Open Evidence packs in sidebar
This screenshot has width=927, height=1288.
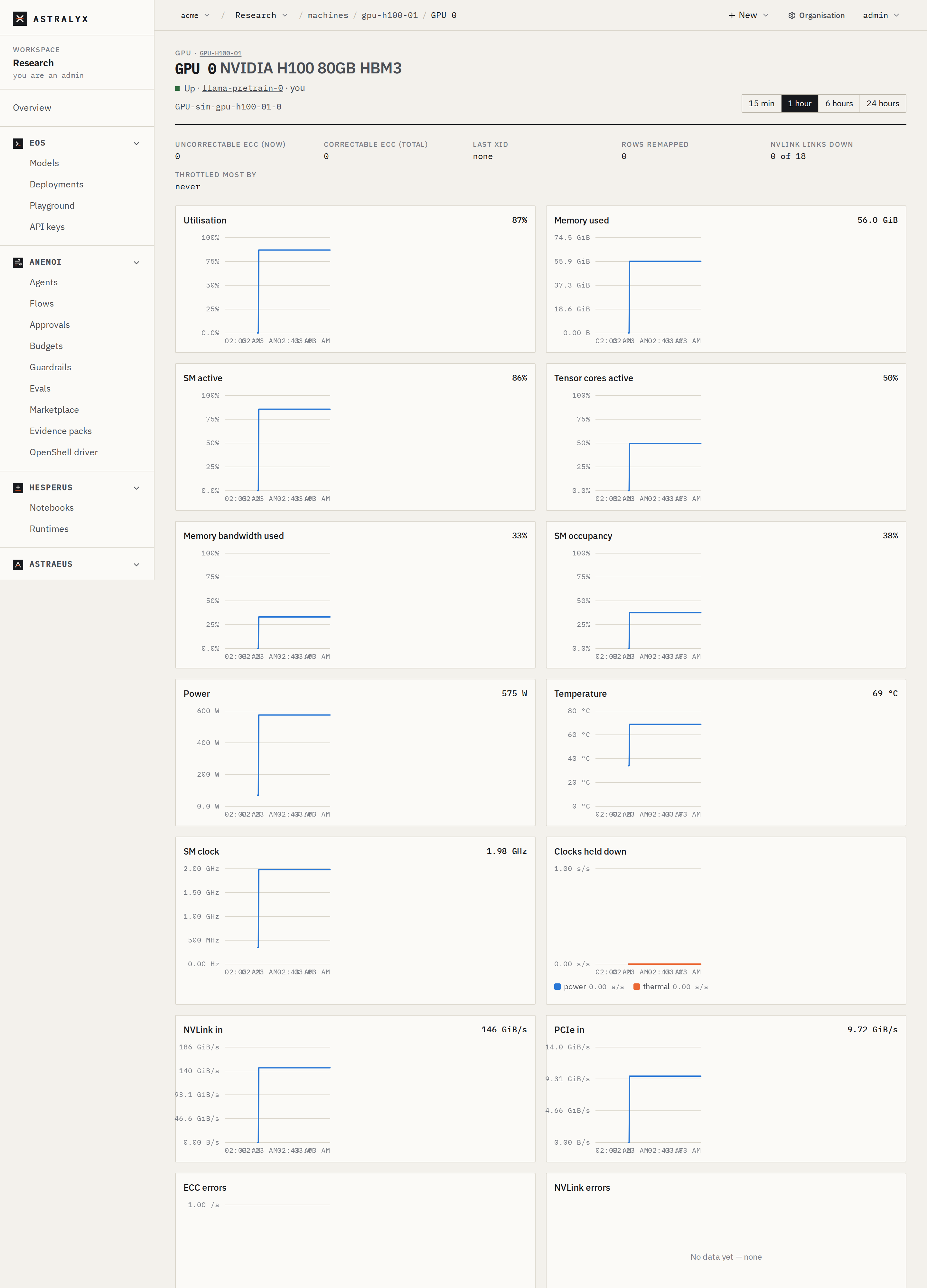(x=61, y=431)
